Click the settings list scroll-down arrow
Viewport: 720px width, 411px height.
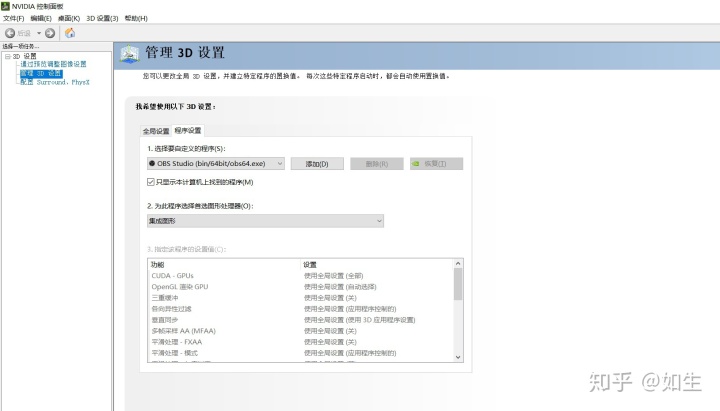(x=458, y=357)
